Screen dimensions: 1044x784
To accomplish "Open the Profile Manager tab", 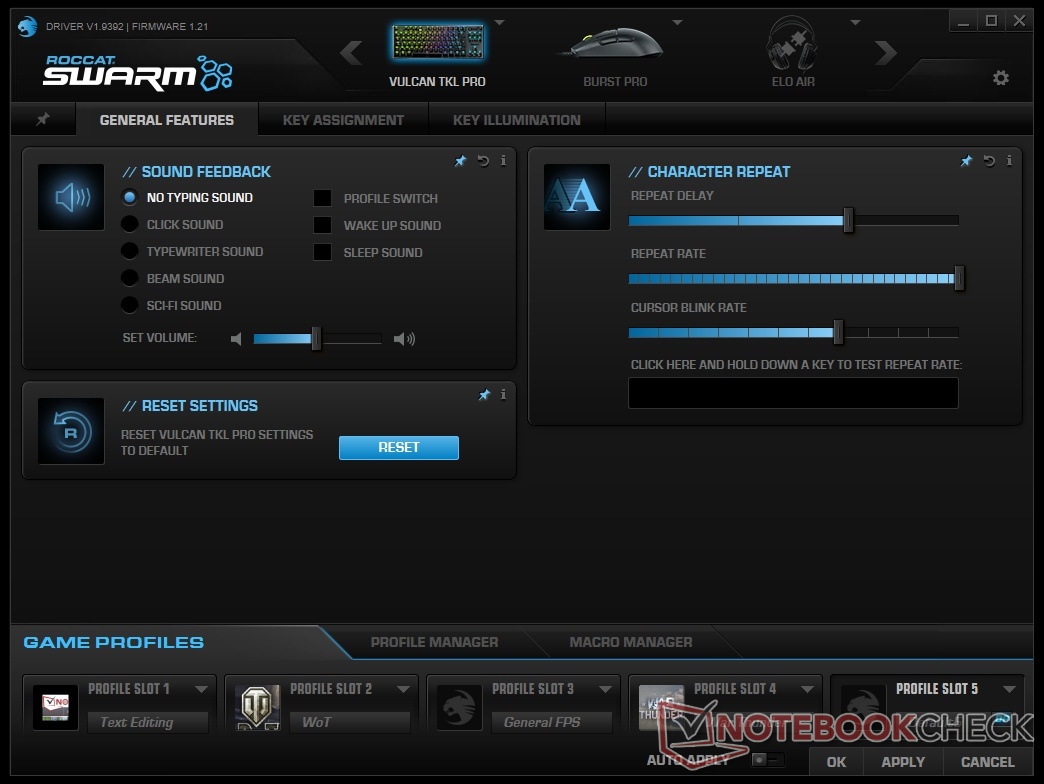I will 434,642.
